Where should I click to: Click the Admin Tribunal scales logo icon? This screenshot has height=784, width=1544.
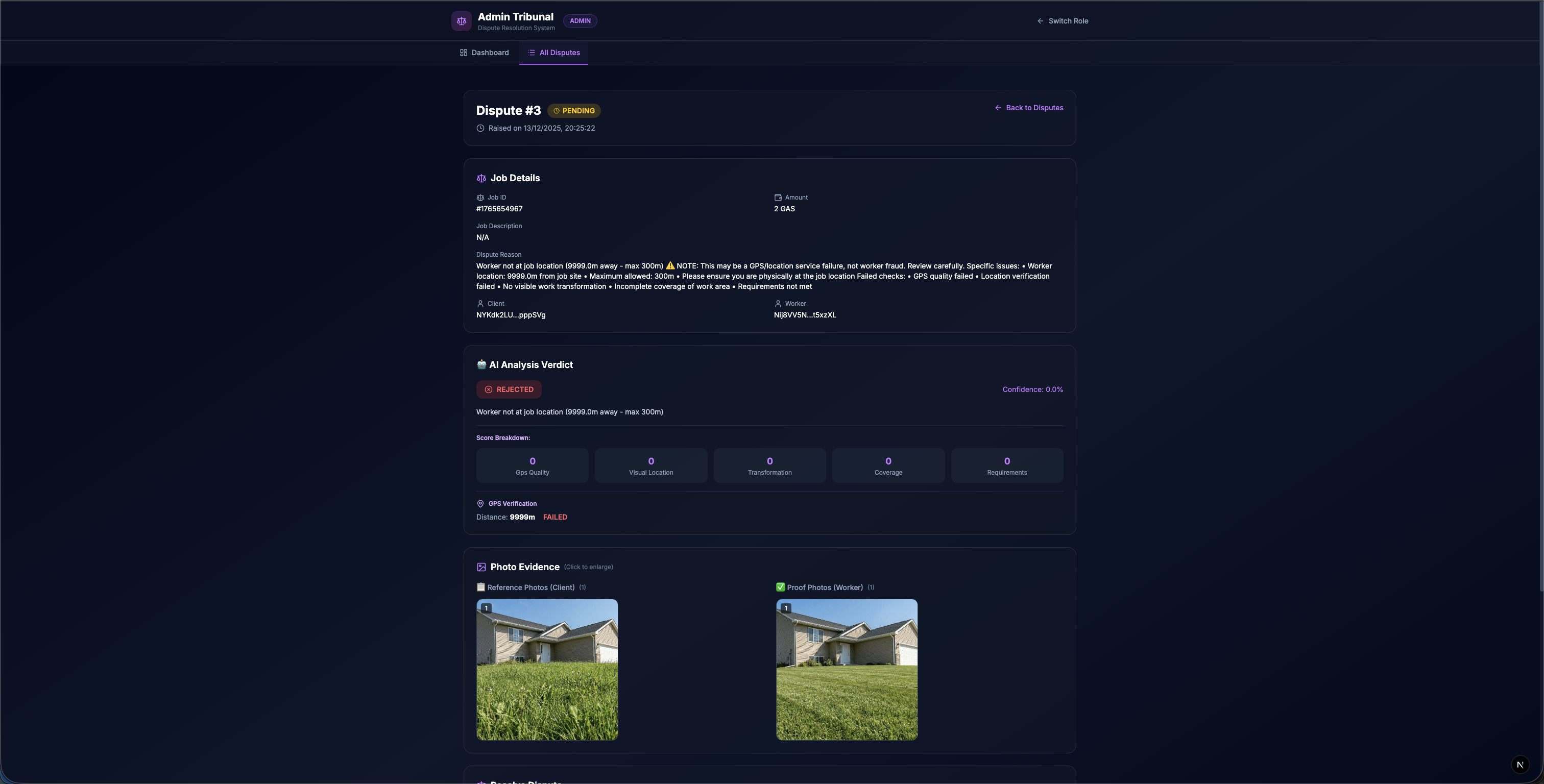pos(461,21)
